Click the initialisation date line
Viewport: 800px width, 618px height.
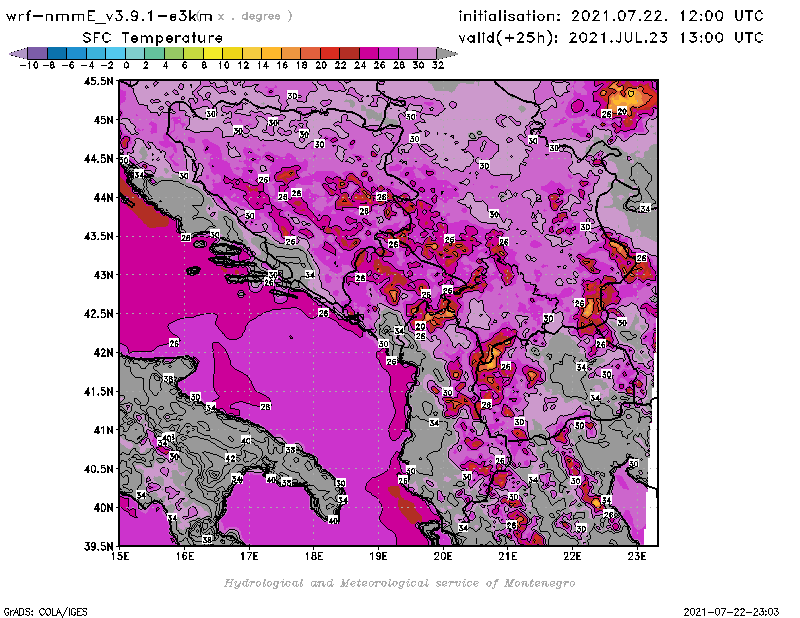[x=611, y=16]
